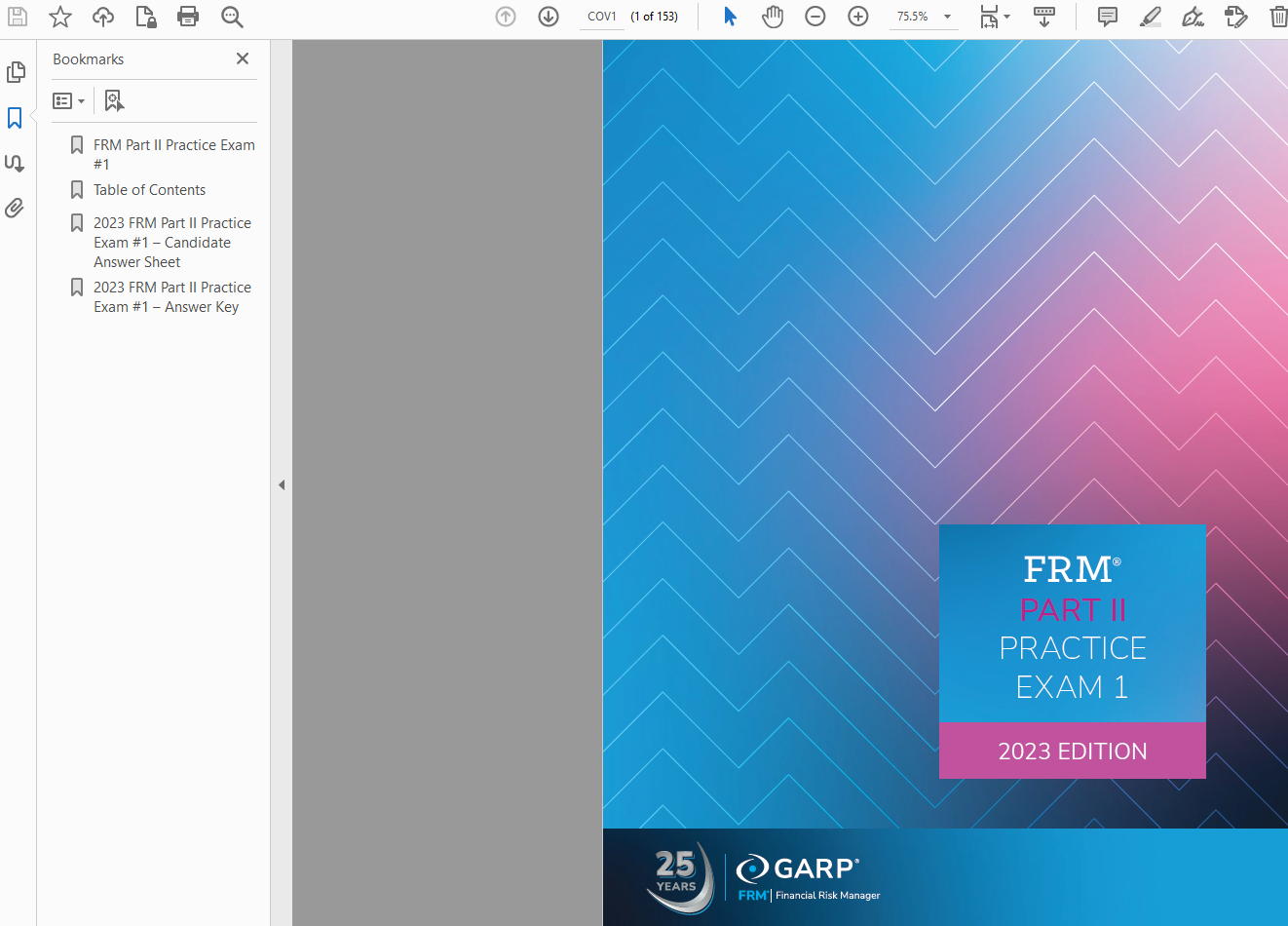Open the Add comment tool

point(1108,17)
